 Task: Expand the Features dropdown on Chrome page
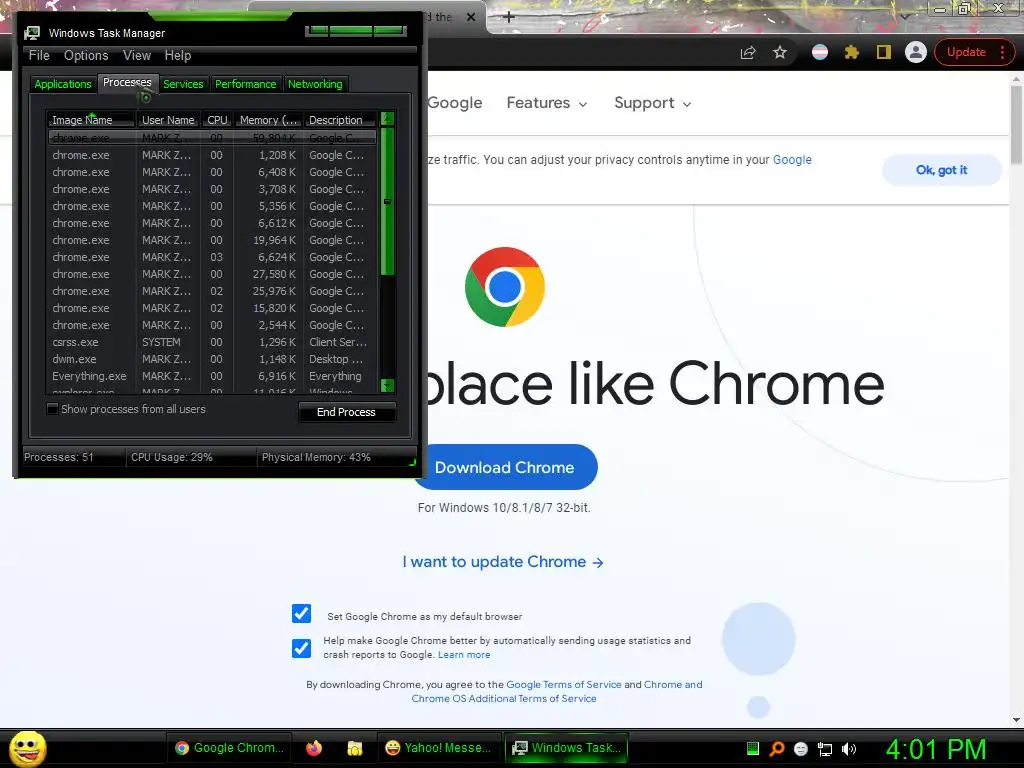(x=547, y=103)
